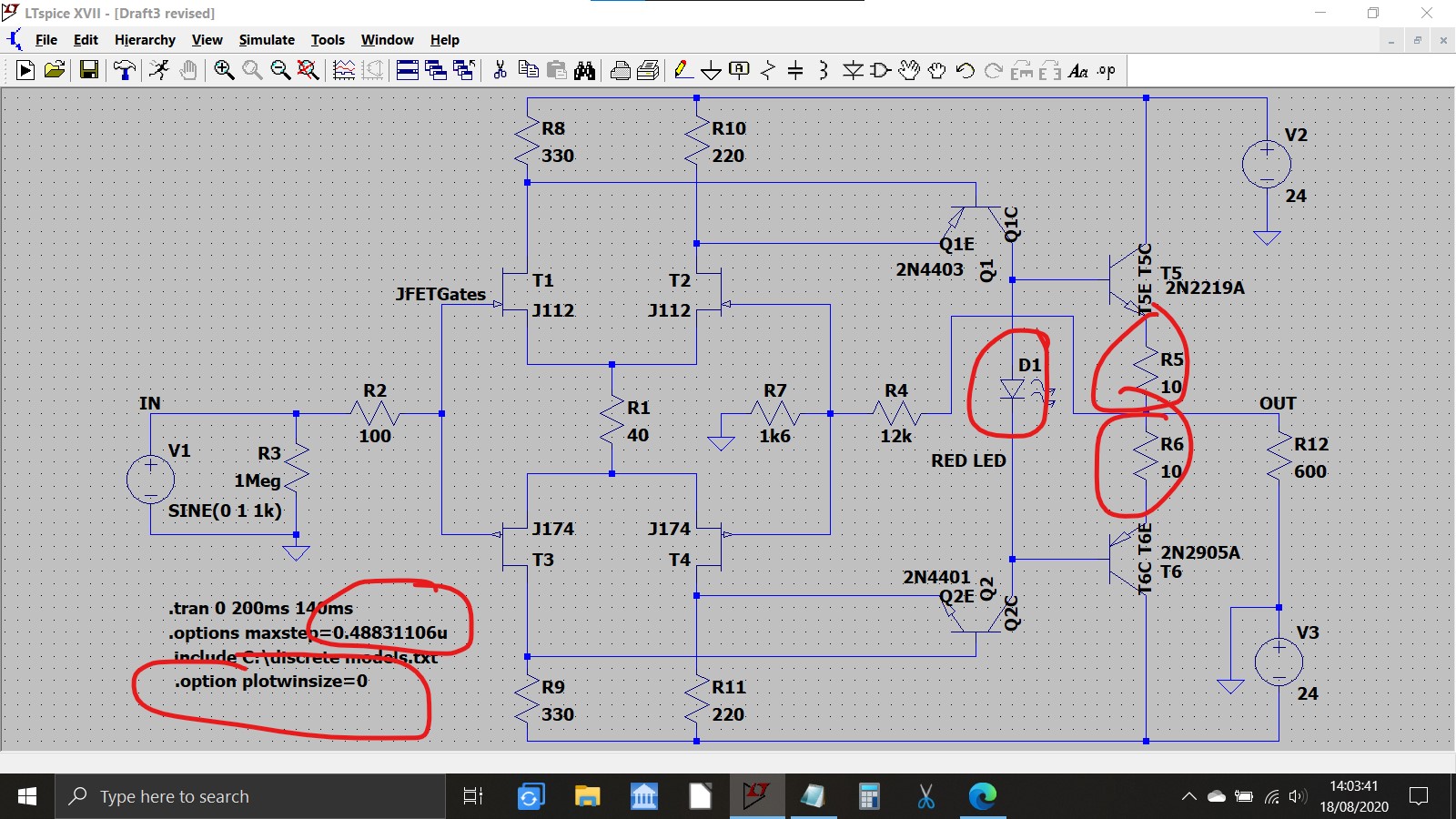Click the Redo arrow icon

point(994,70)
